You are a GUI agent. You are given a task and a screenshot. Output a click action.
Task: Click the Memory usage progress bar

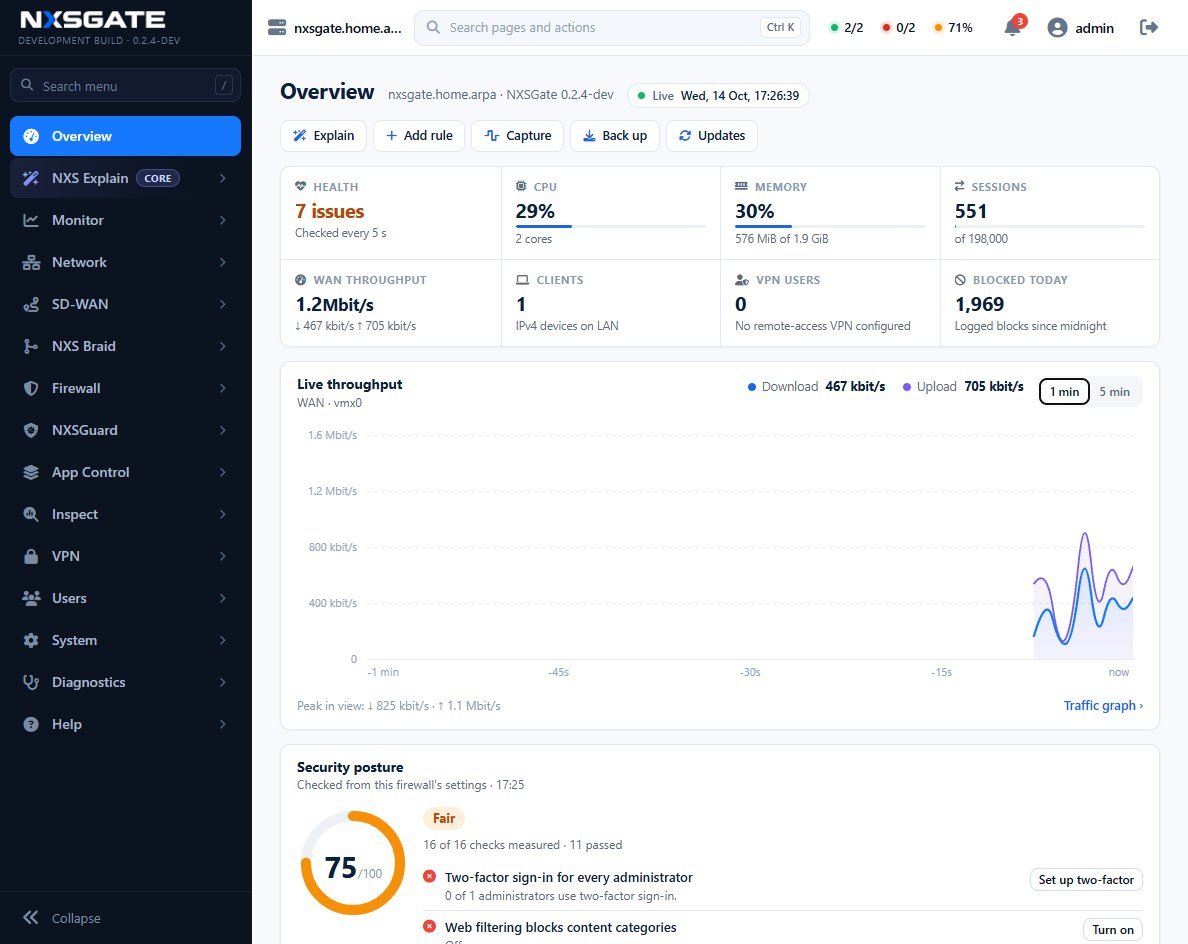point(830,226)
